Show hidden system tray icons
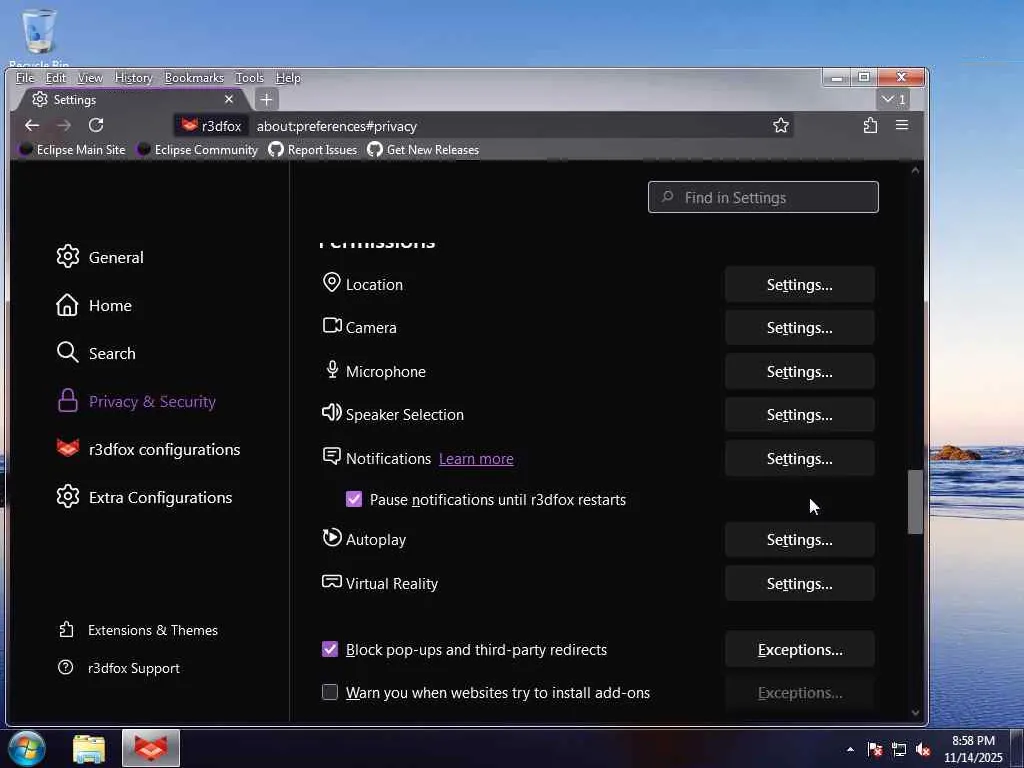 coord(850,749)
